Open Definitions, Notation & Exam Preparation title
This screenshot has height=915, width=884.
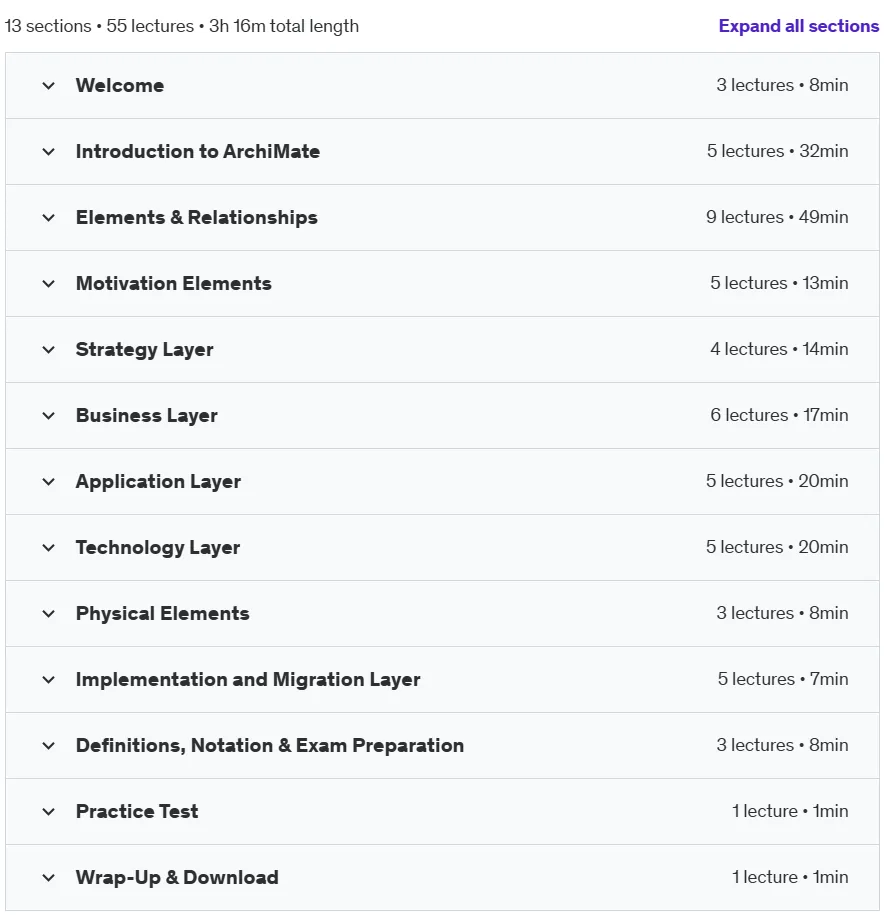point(270,745)
